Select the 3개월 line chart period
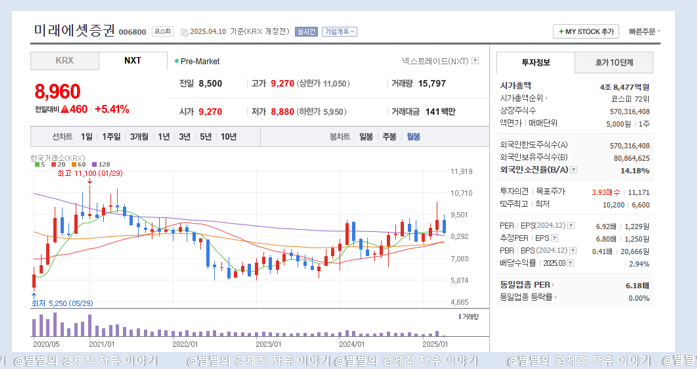Image resolution: width=697 pixels, height=369 pixels. pyautogui.click(x=139, y=137)
